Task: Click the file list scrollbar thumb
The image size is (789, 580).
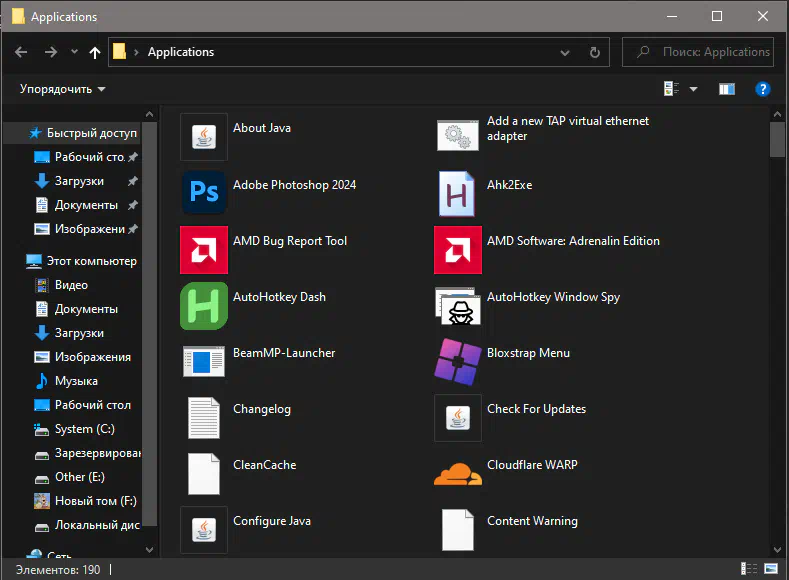Action: [777, 139]
